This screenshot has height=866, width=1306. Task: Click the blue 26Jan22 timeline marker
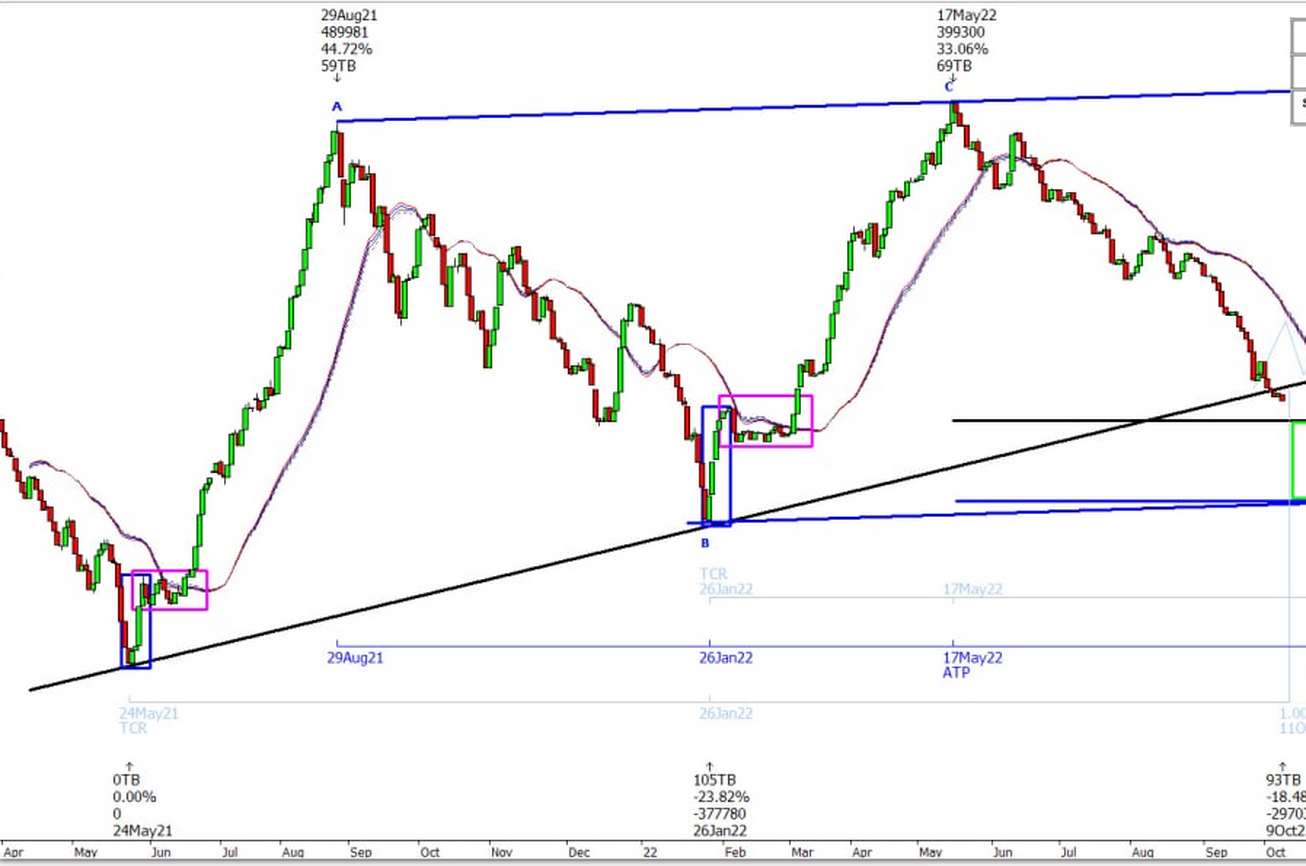[726, 658]
